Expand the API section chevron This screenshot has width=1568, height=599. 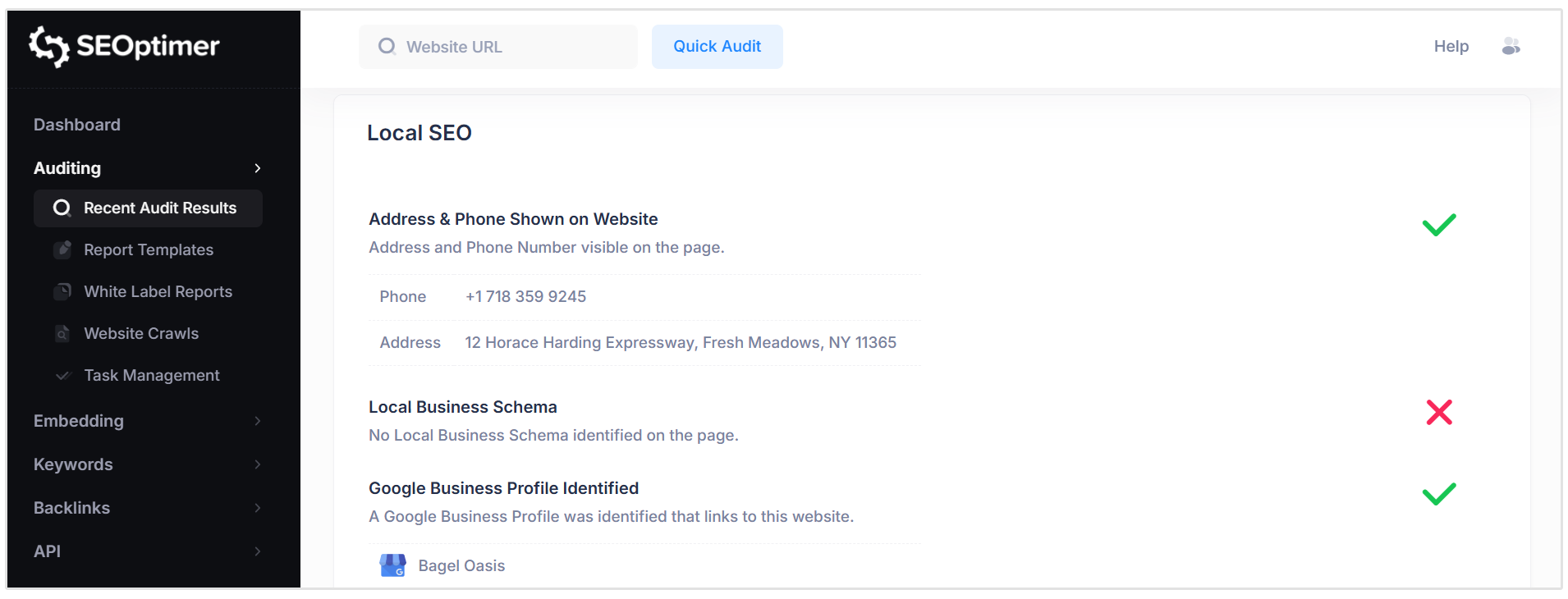(258, 551)
